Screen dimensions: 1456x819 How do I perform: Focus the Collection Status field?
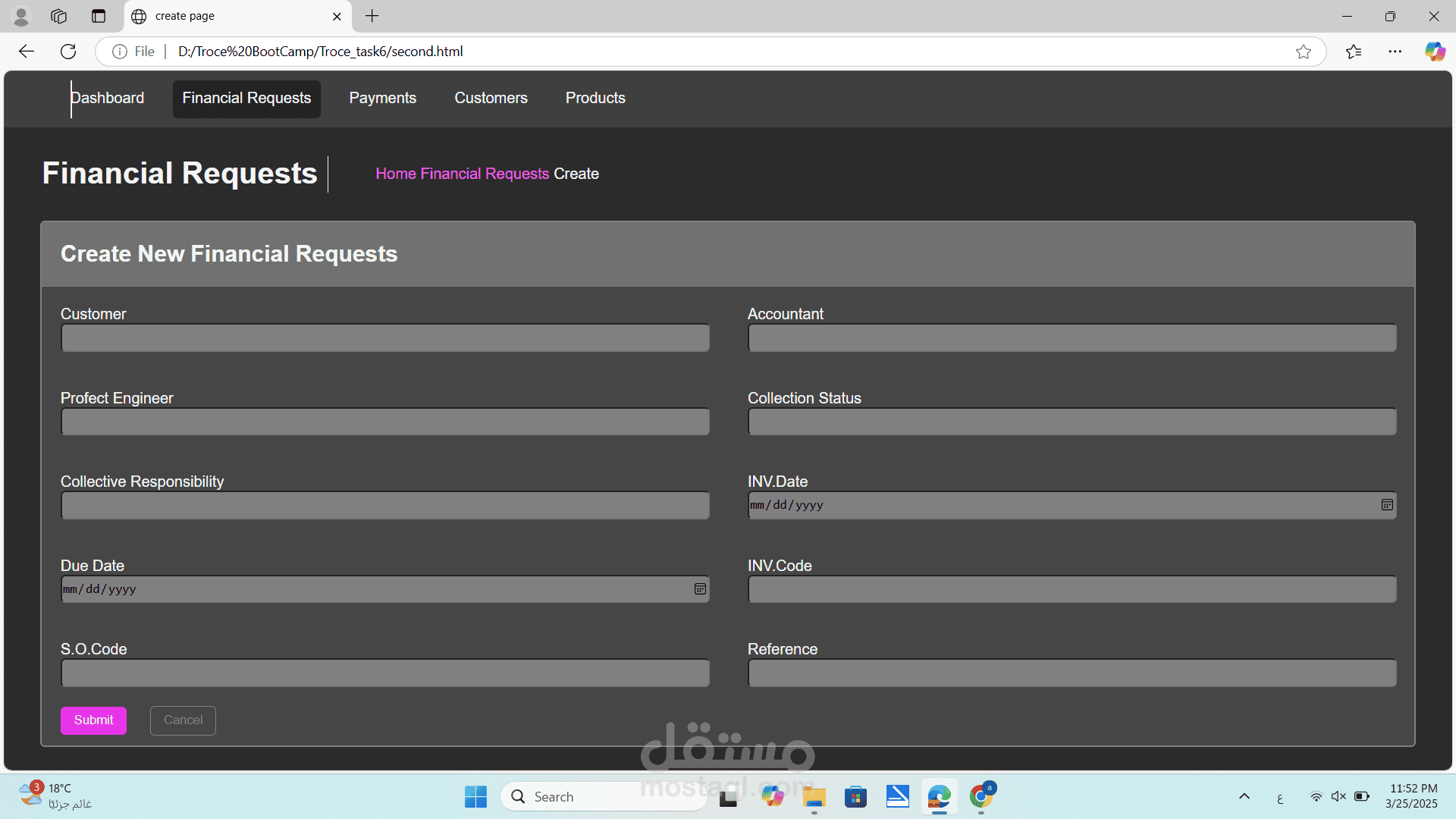tap(1072, 422)
